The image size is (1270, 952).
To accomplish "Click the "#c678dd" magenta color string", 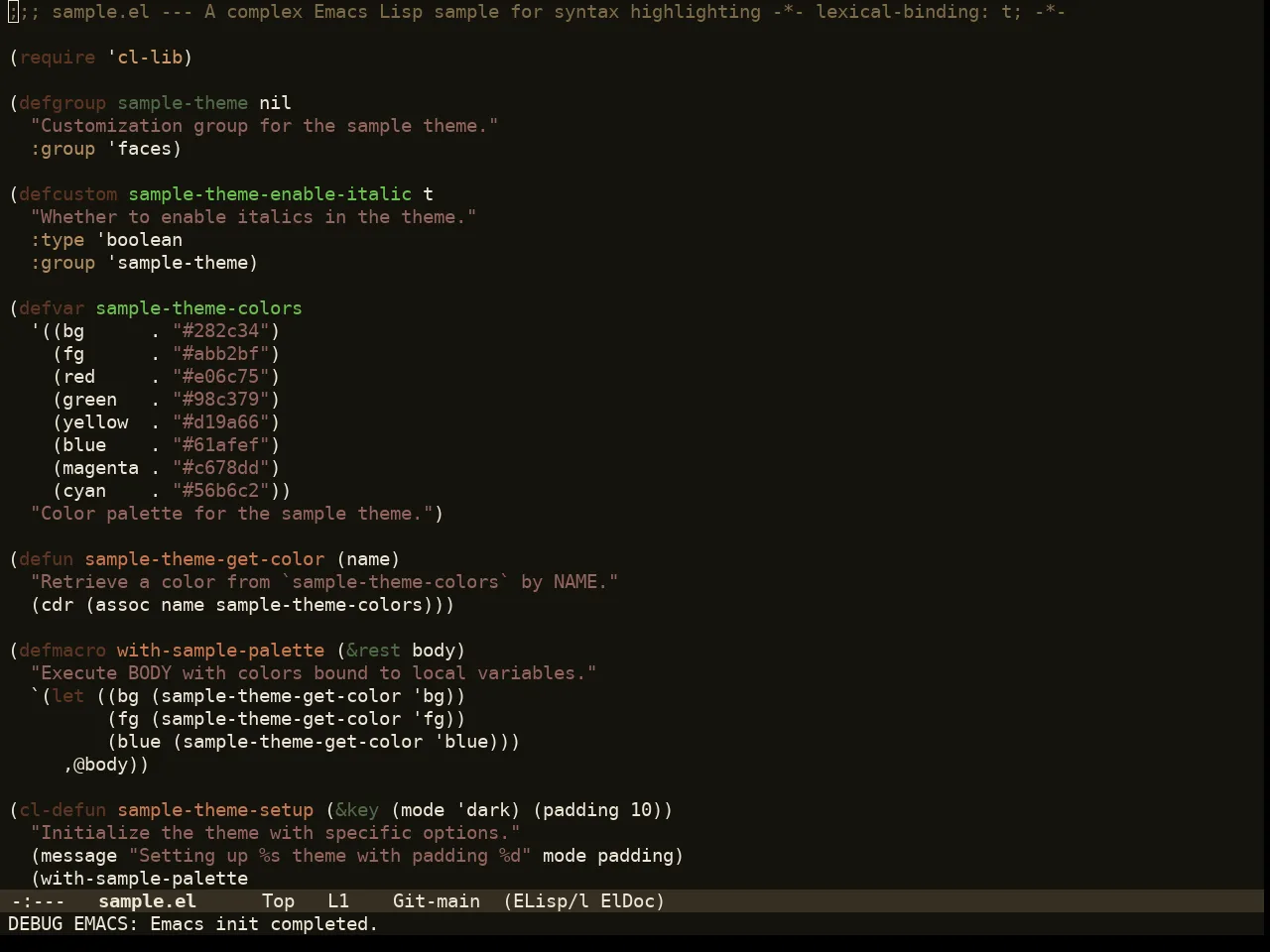I will [x=221, y=468].
